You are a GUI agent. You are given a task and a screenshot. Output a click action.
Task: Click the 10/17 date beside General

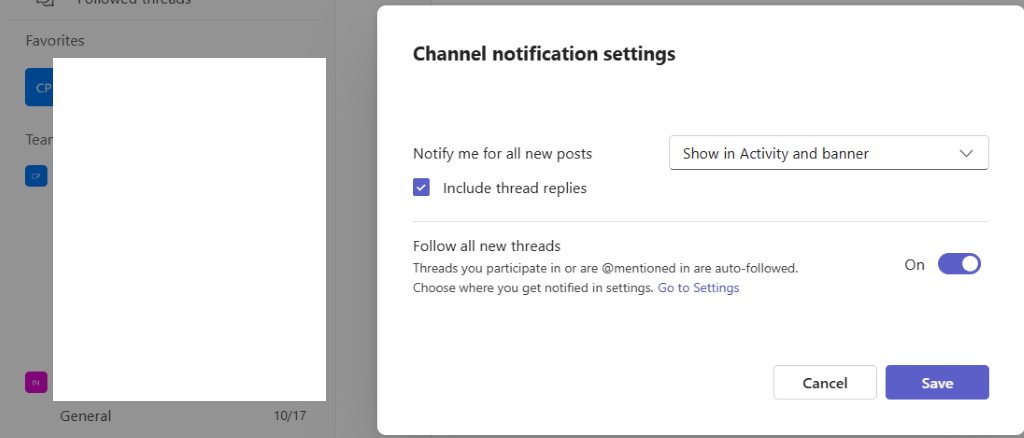pyautogui.click(x=290, y=416)
